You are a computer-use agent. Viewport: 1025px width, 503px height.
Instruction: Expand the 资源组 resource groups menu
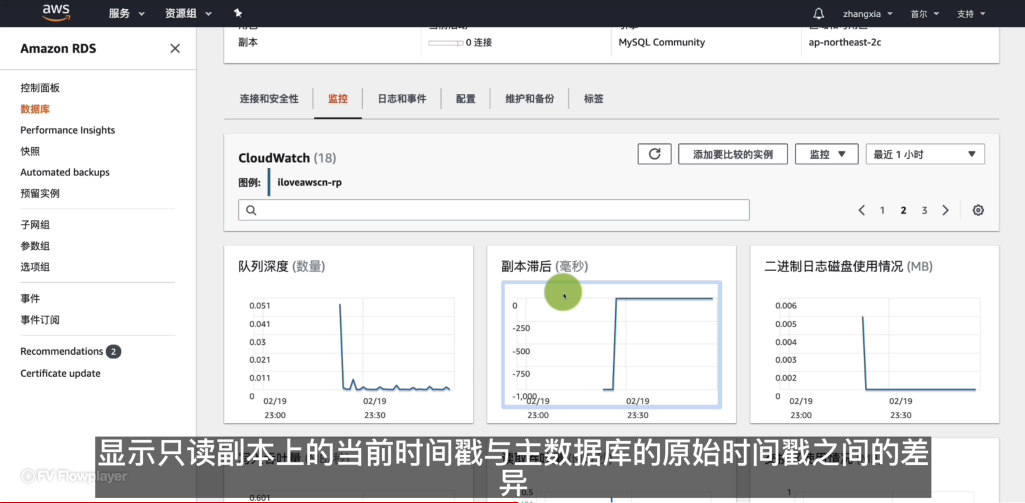(188, 14)
